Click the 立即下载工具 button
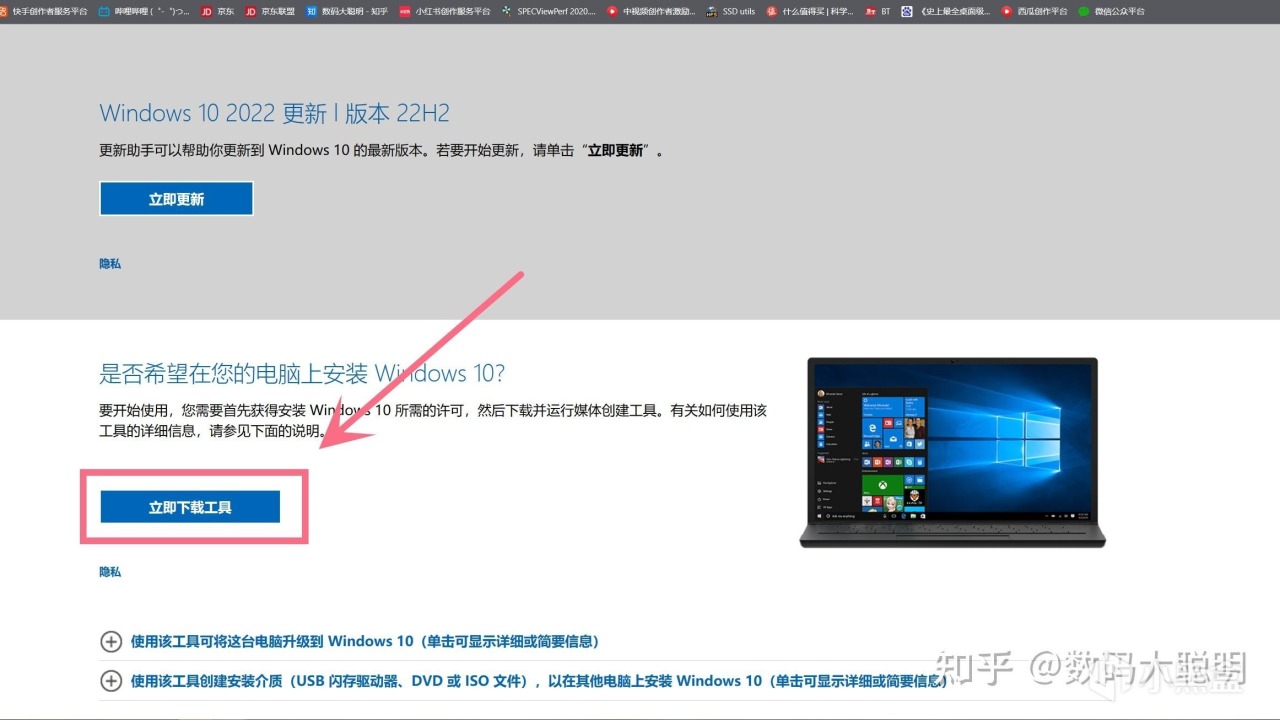This screenshot has width=1280, height=720. 190,507
